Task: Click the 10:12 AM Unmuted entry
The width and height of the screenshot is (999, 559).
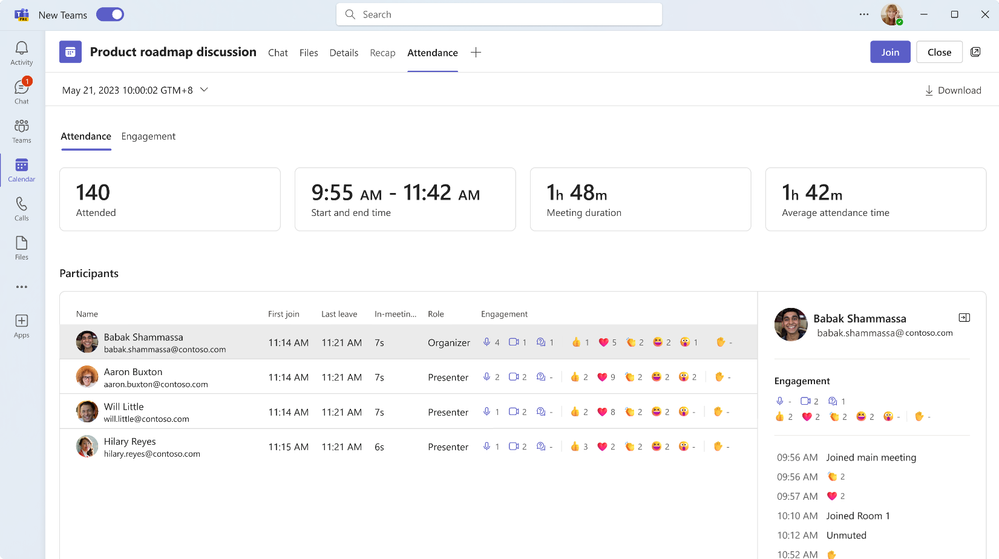Action: tap(821, 535)
